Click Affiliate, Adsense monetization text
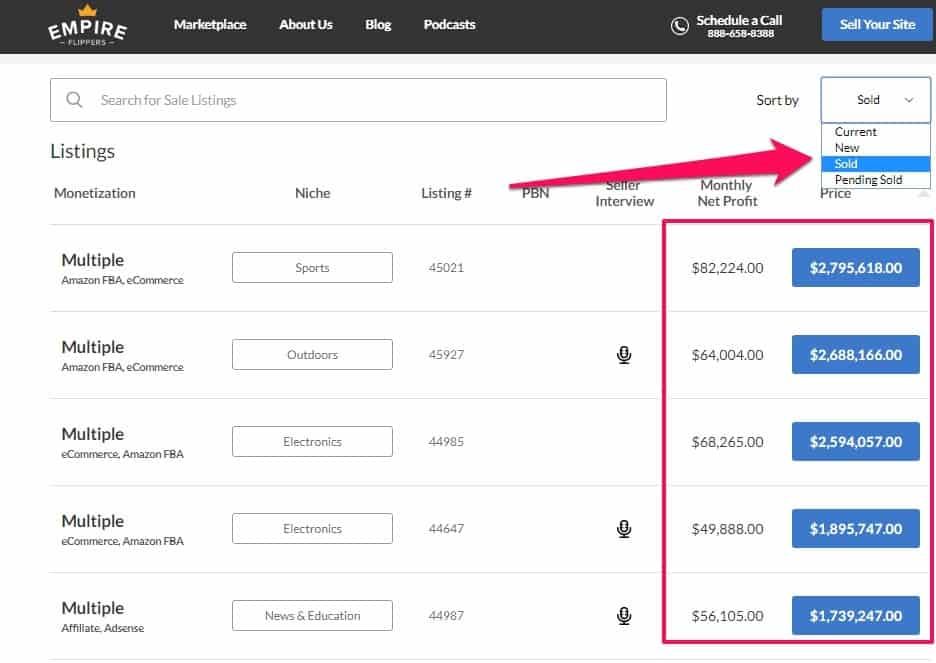936x663 pixels. (103, 628)
